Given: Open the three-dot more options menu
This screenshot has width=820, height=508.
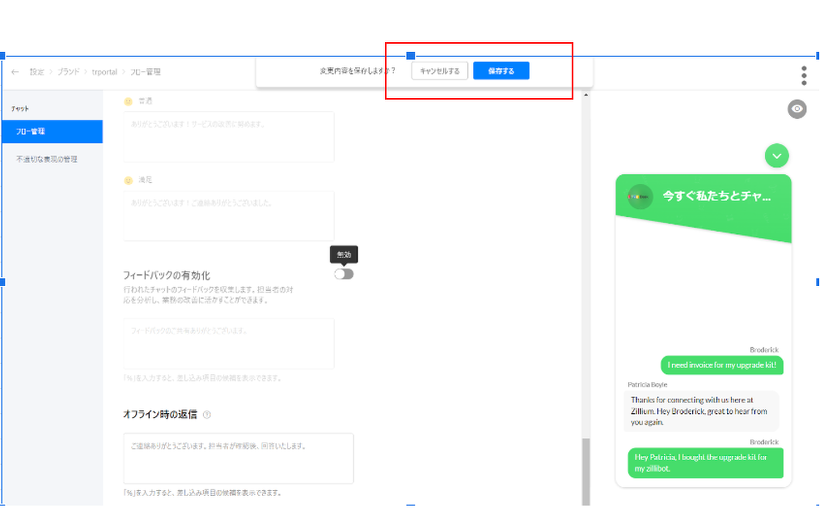Looking at the screenshot, I should click(x=804, y=76).
